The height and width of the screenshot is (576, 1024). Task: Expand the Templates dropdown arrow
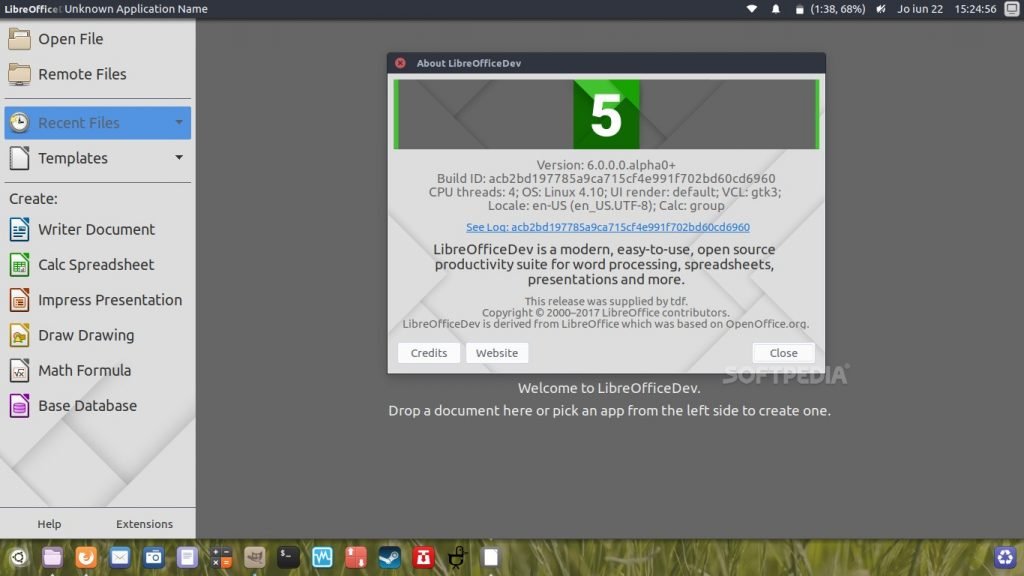pos(178,157)
